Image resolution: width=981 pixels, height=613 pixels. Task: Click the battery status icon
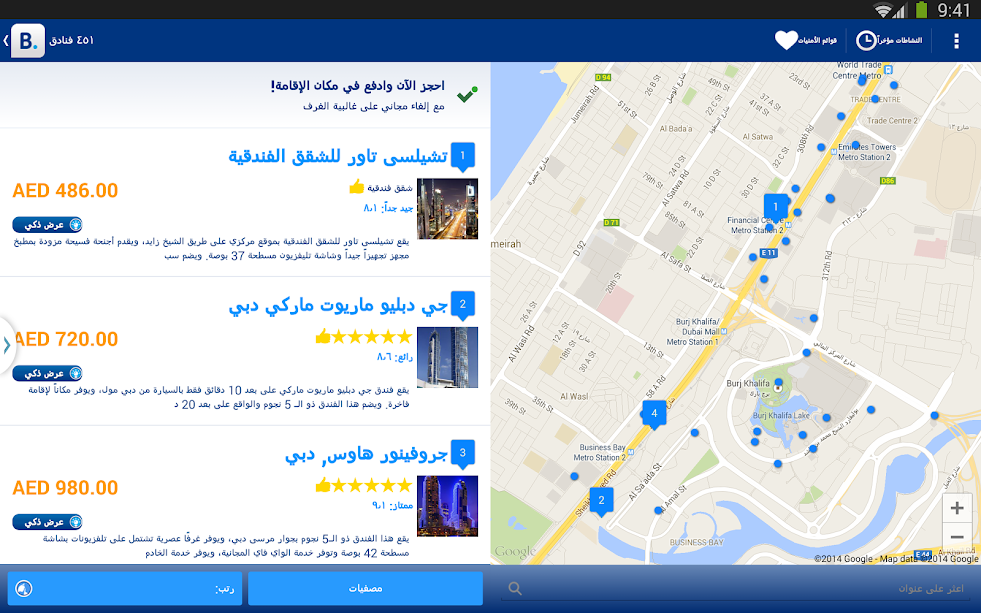[x=922, y=9]
